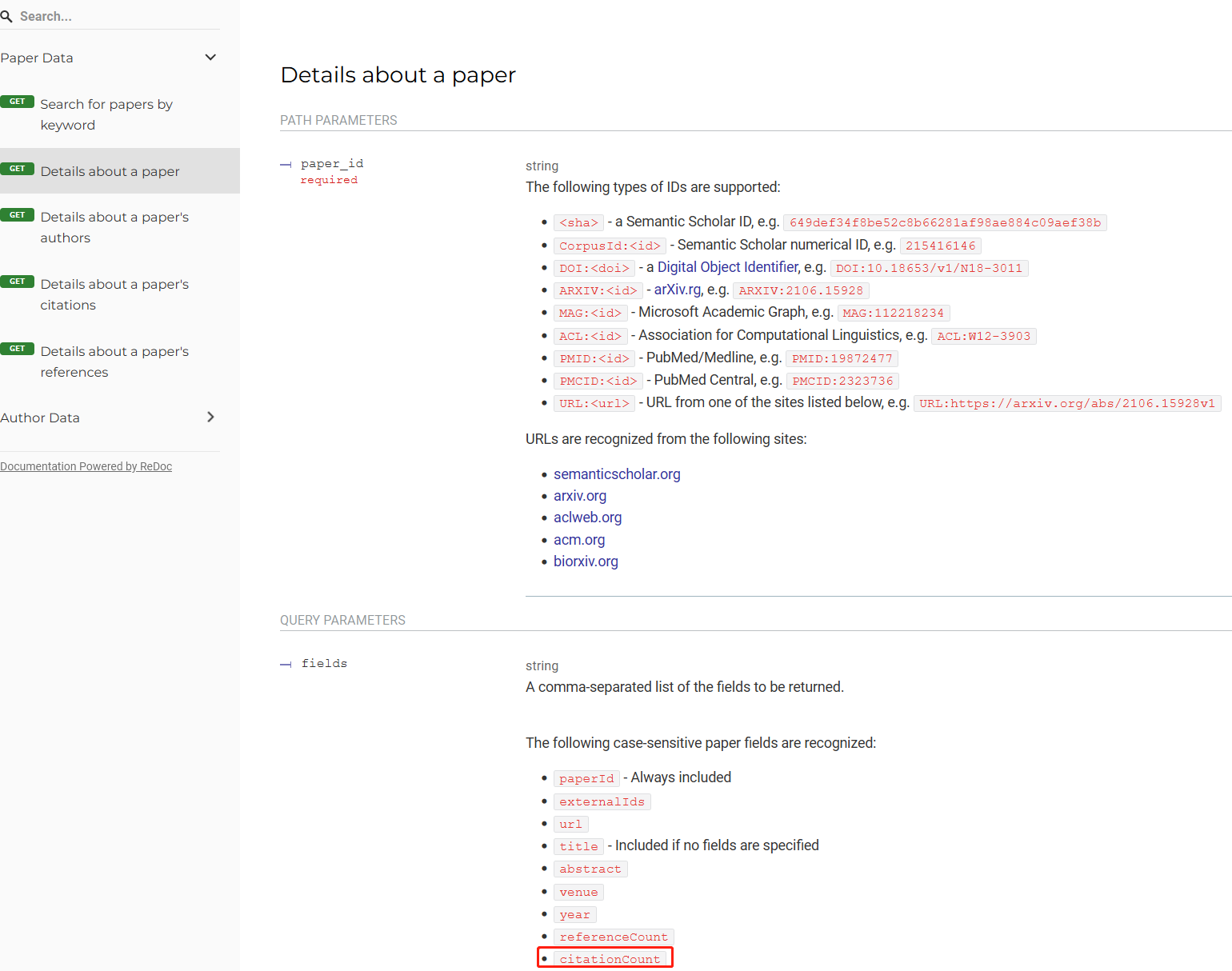Select Details about a paper menu item
Image resolution: width=1232 pixels, height=971 pixels.
(x=110, y=171)
